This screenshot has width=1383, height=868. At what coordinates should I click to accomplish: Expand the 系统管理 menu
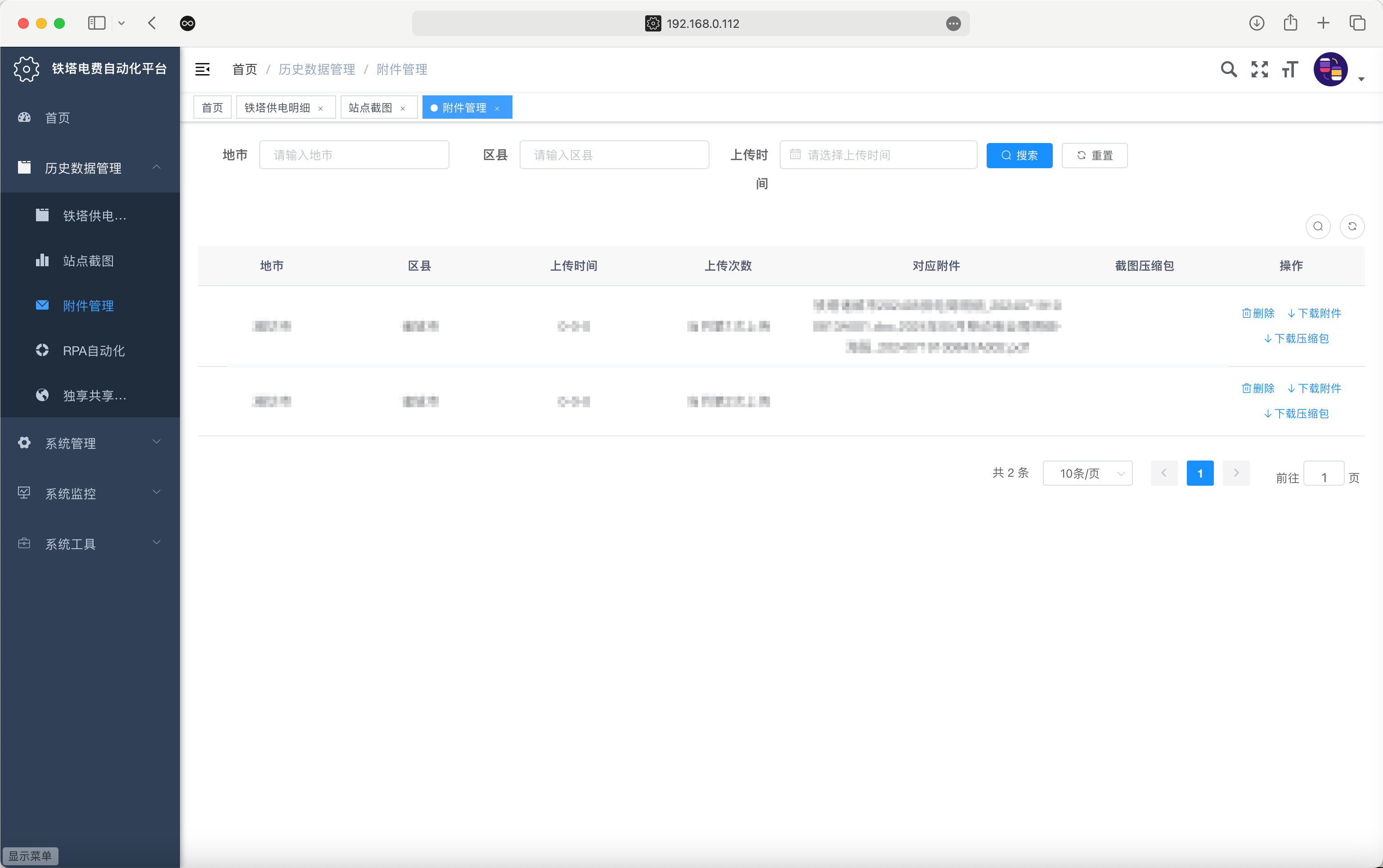click(90, 443)
